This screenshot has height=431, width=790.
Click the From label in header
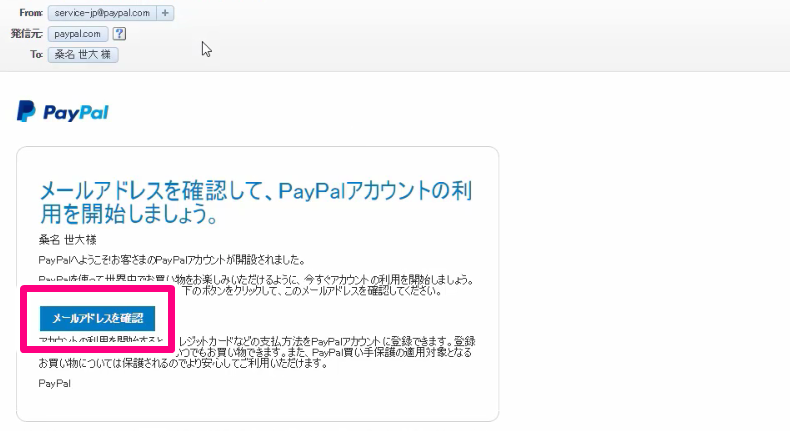pos(31,13)
